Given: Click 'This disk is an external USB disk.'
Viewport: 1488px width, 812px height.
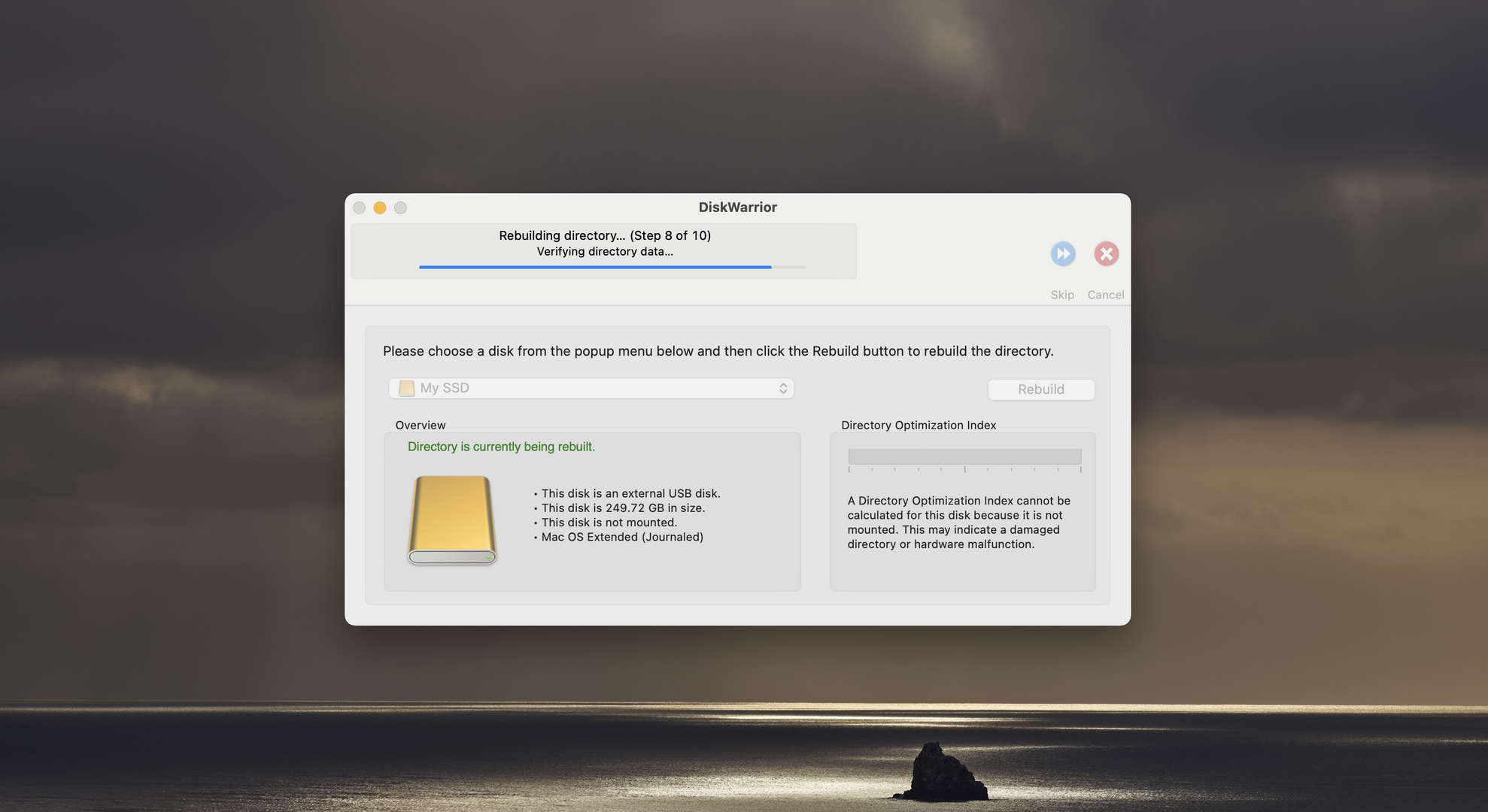Looking at the screenshot, I should pyautogui.click(x=630, y=493).
